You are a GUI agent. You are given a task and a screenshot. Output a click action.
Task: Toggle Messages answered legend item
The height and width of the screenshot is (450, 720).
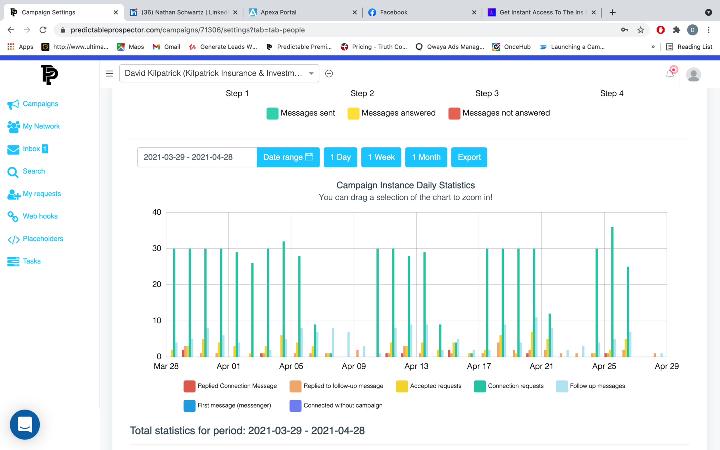click(391, 113)
